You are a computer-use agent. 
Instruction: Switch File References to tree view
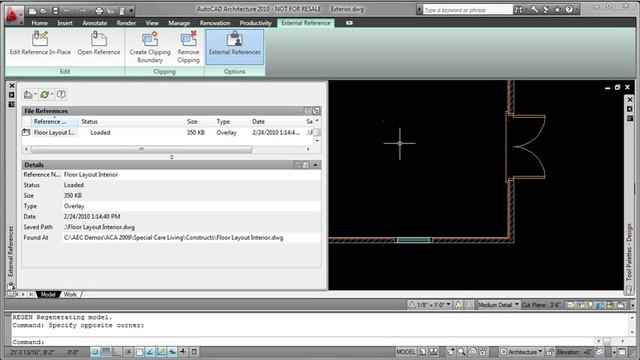coord(316,111)
